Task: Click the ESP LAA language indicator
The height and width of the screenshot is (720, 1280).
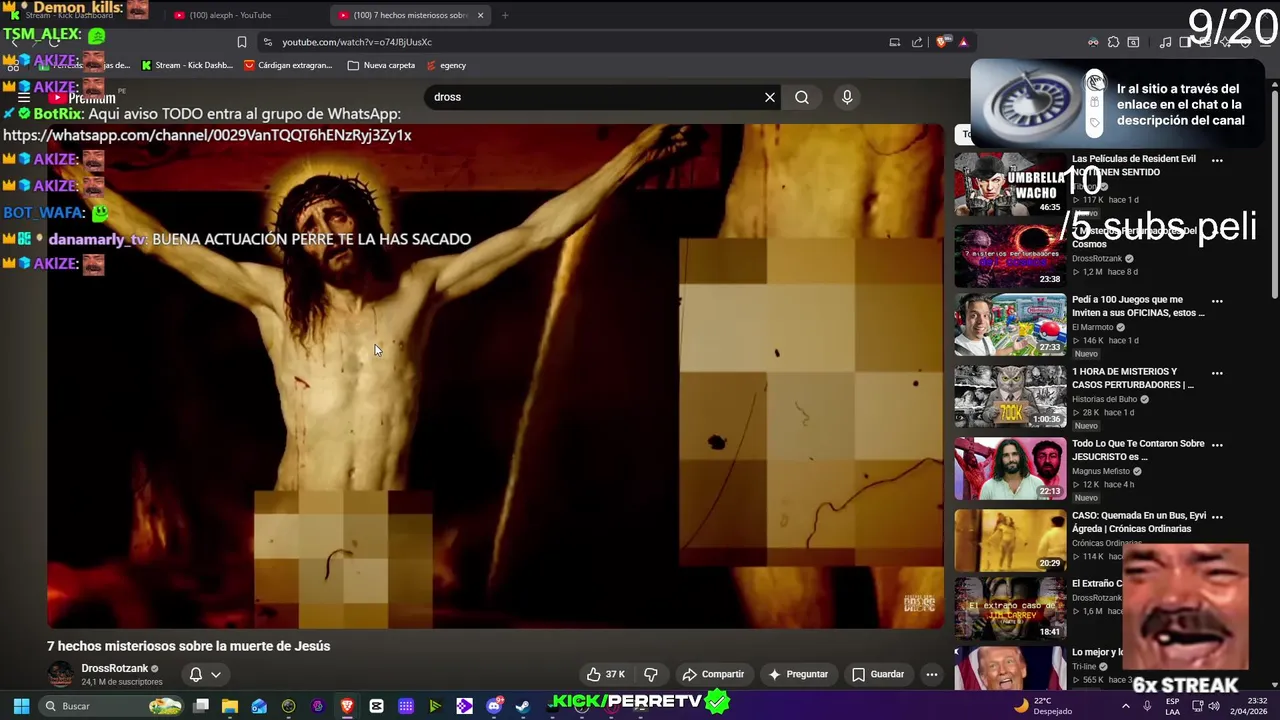Action: [x=1172, y=706]
